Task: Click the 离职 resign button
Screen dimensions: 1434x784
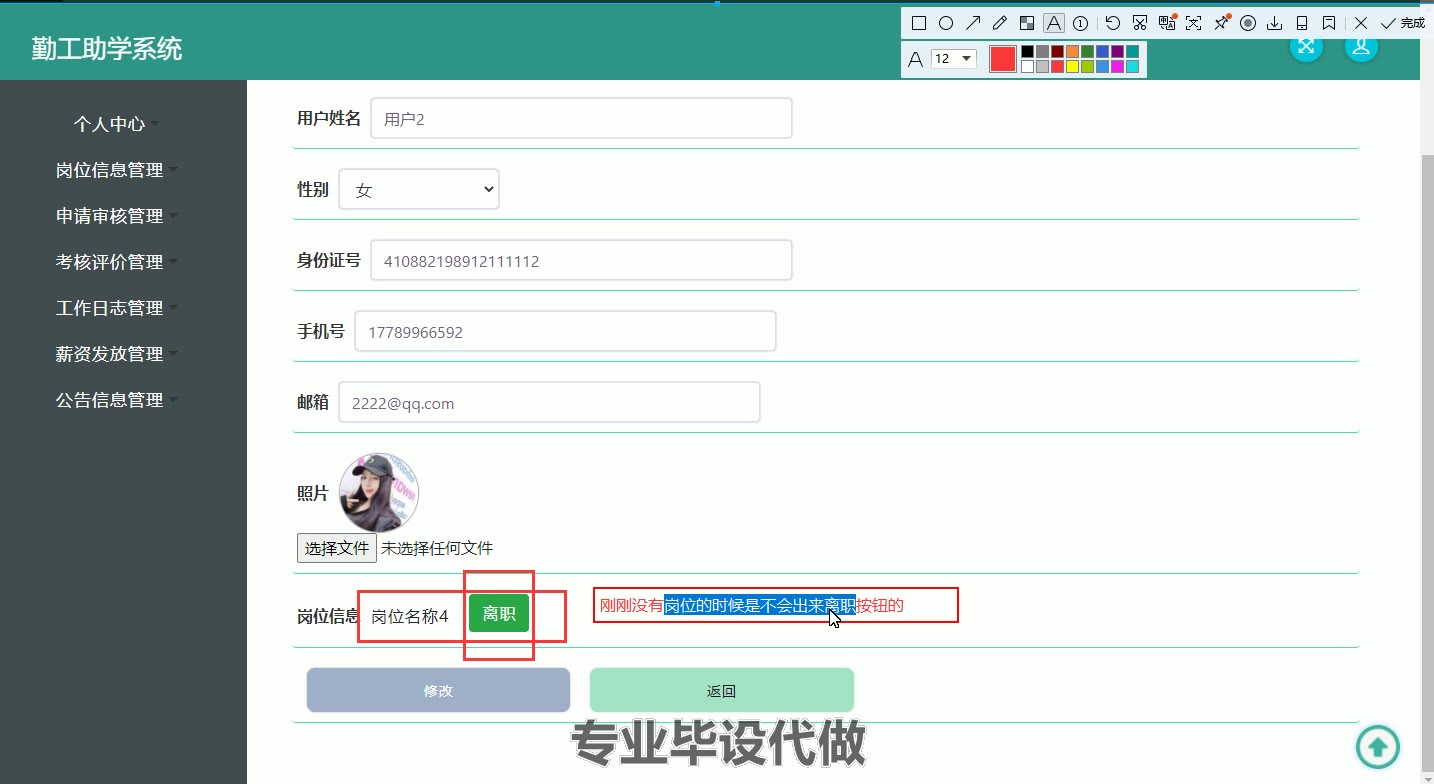Action: (x=499, y=614)
